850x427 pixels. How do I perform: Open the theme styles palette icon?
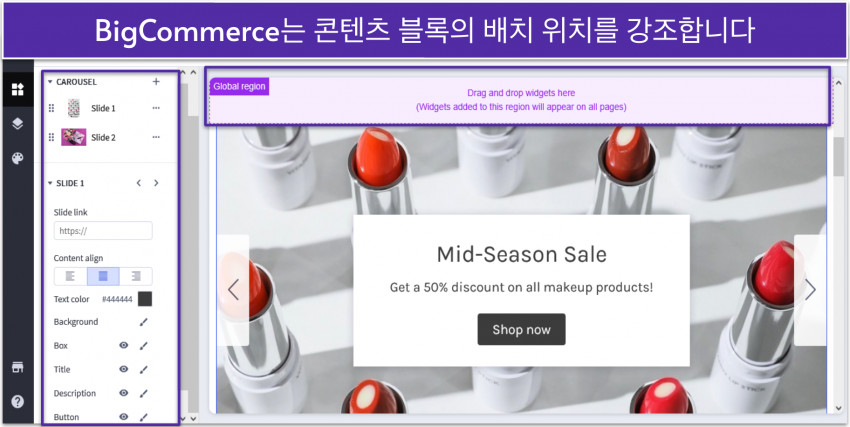[17, 158]
